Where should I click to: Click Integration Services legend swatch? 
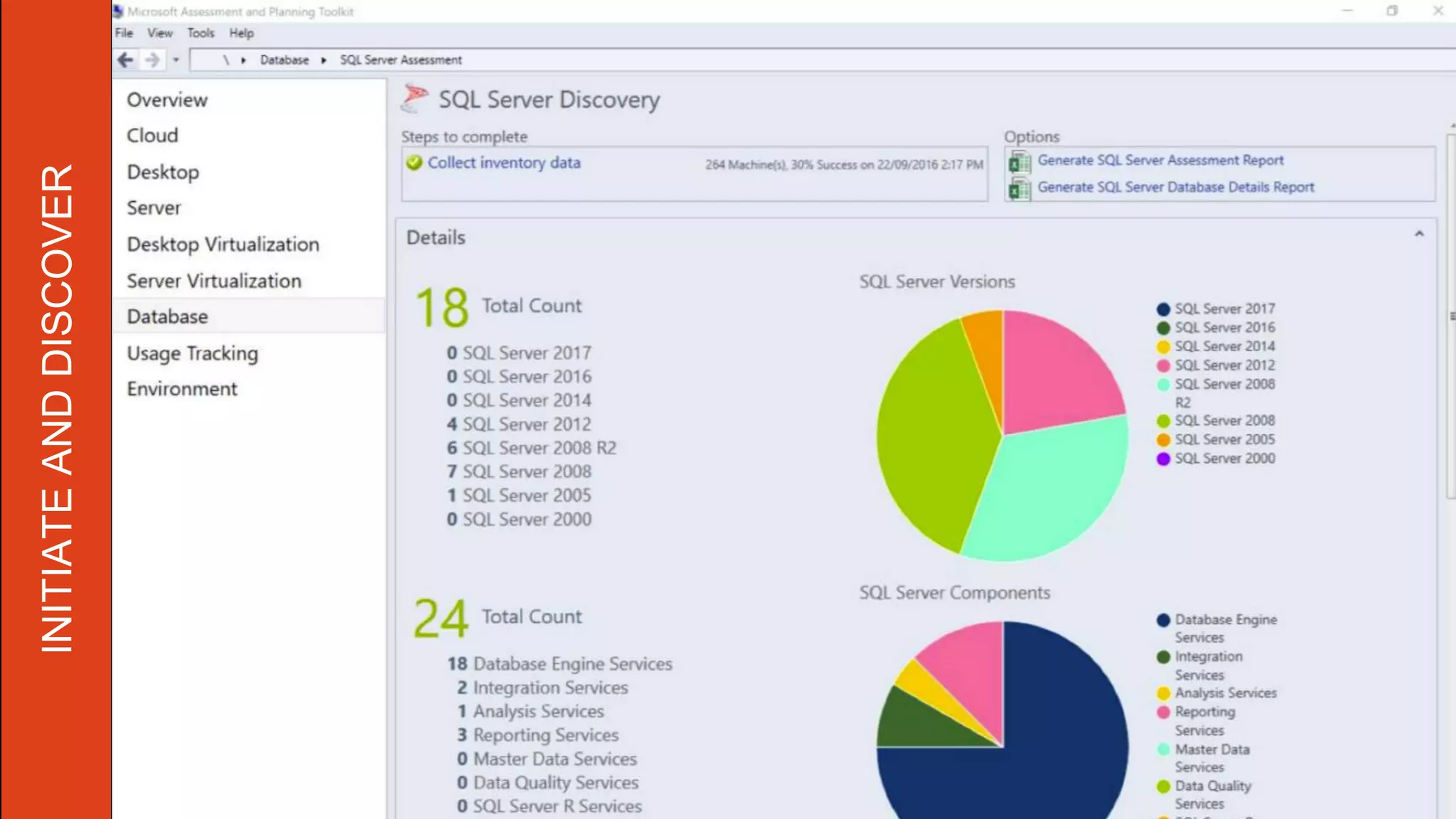tap(1163, 657)
